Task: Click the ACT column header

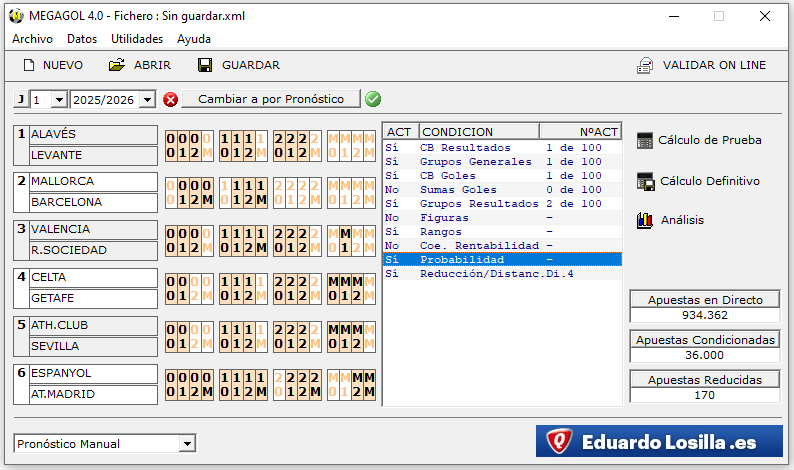Action: coord(400,132)
